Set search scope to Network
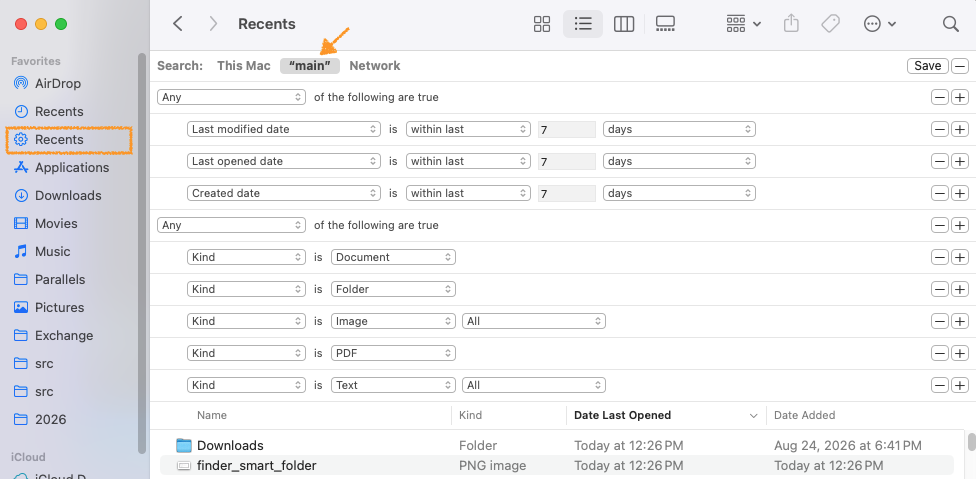 pos(375,65)
